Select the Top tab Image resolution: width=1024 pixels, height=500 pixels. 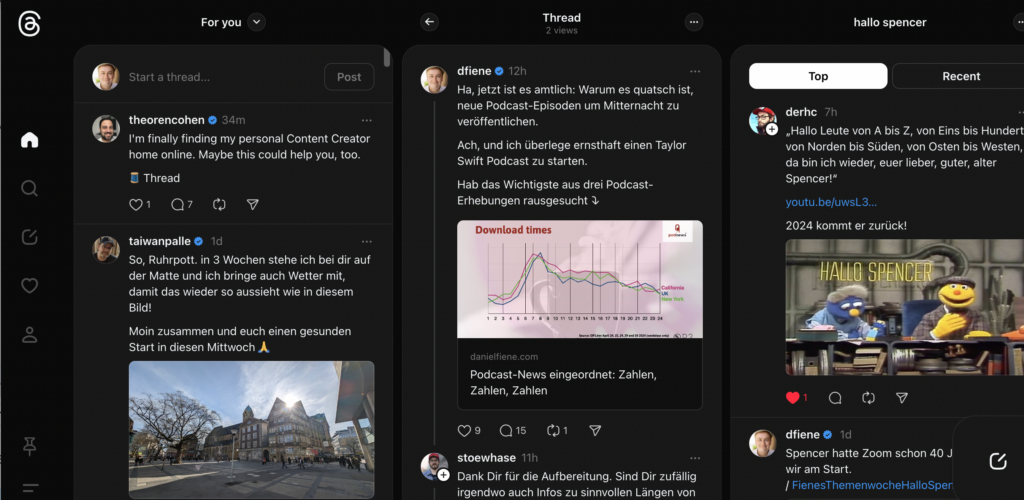tap(818, 76)
